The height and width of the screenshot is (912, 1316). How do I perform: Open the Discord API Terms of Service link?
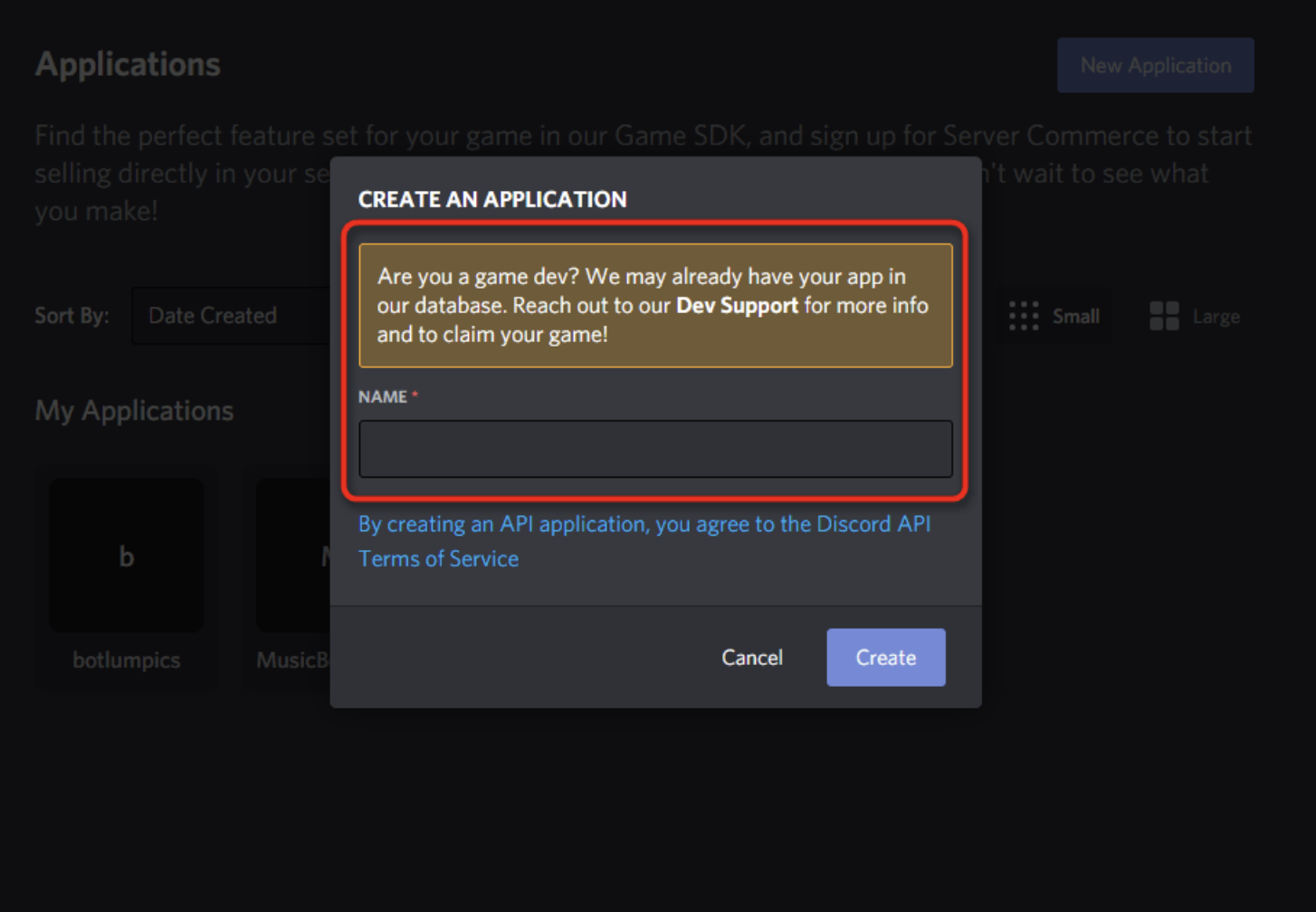click(644, 540)
